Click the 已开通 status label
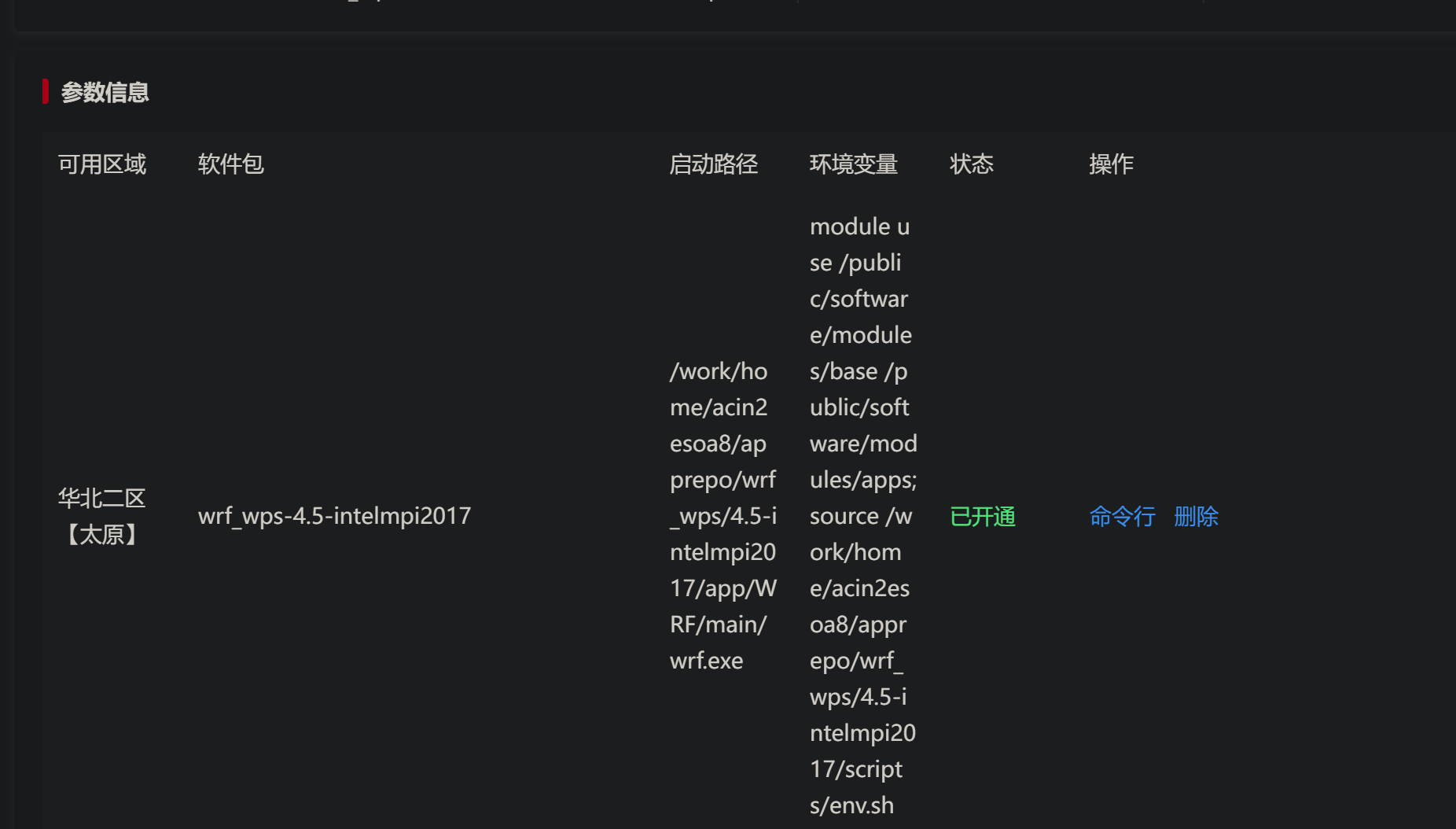Viewport: 1456px width, 829px height. click(x=982, y=516)
